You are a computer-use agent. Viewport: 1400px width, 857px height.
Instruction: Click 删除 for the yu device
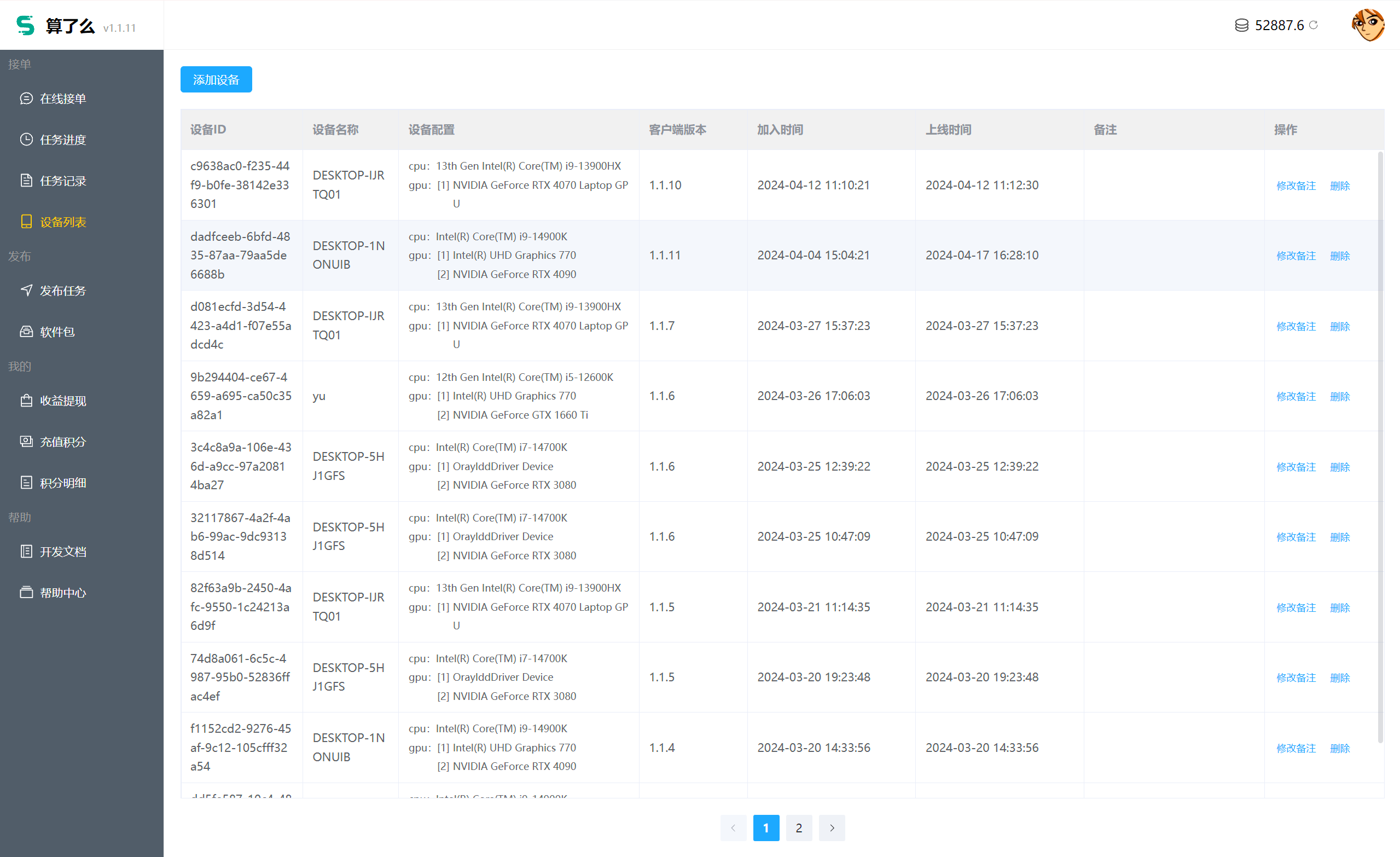(x=1340, y=396)
